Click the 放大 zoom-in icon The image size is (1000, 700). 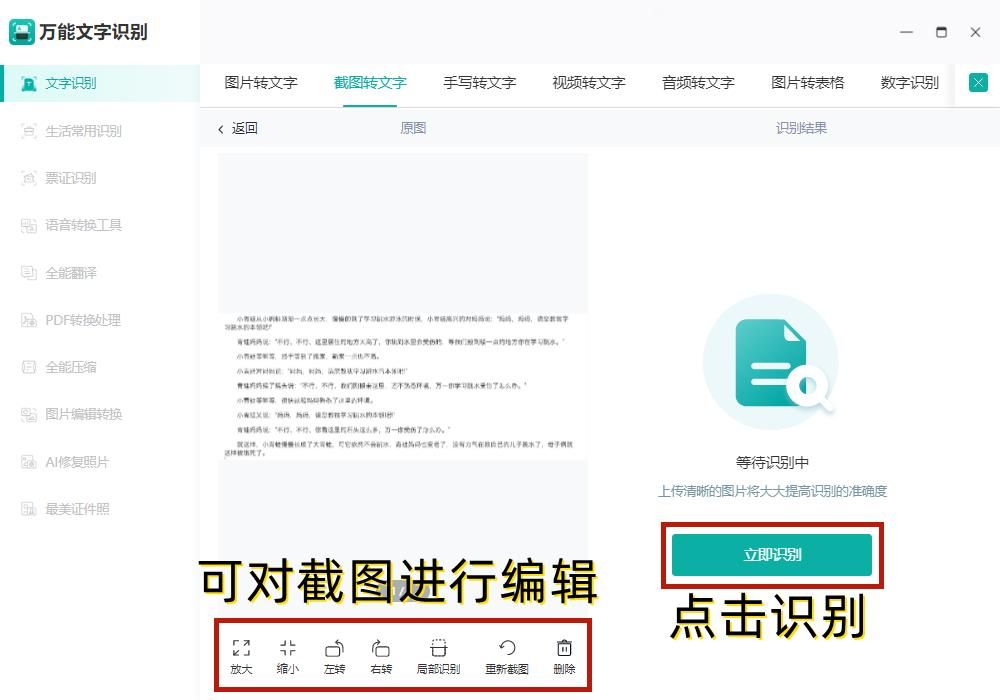tap(241, 648)
